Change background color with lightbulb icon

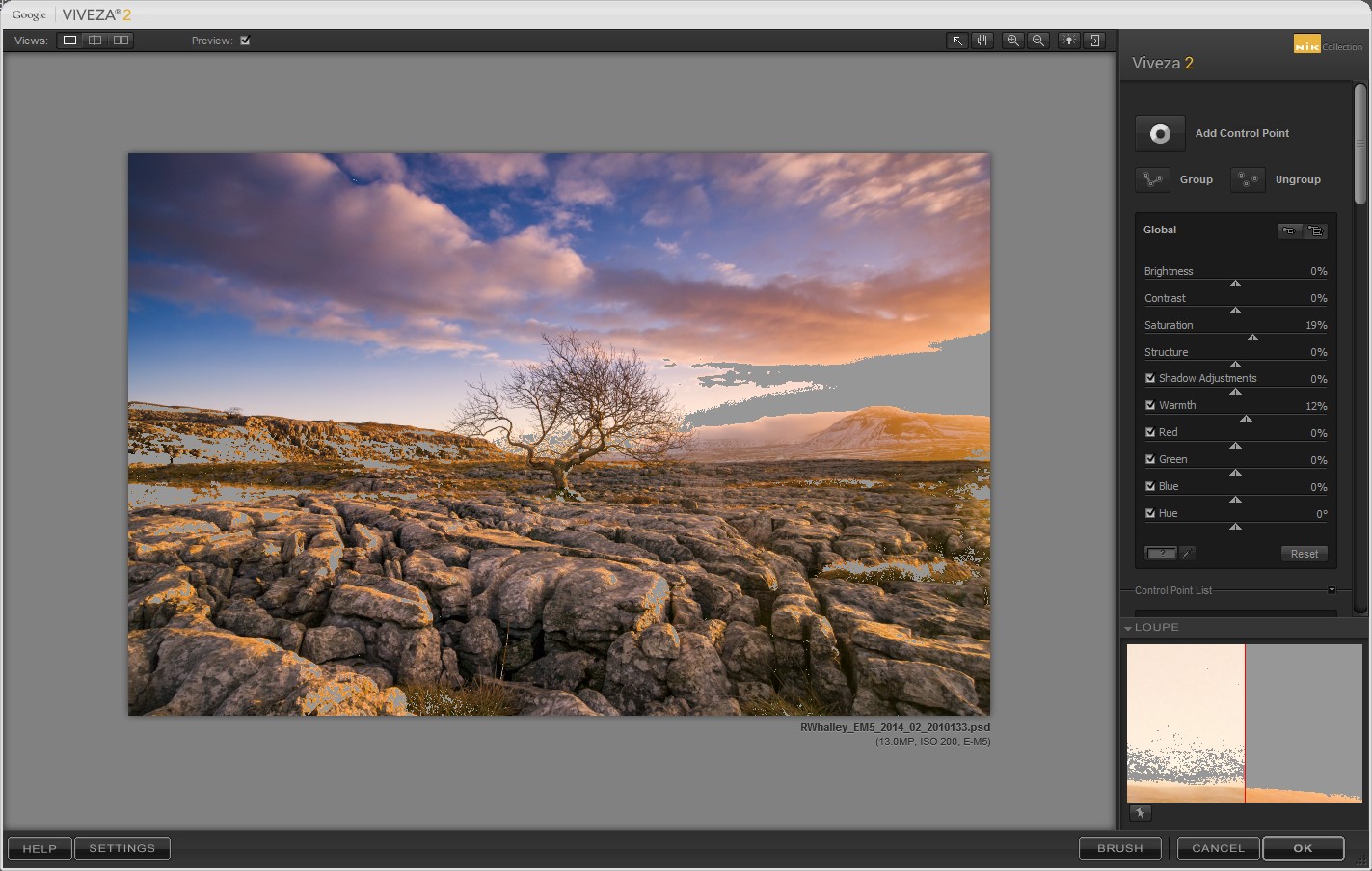coord(1068,41)
